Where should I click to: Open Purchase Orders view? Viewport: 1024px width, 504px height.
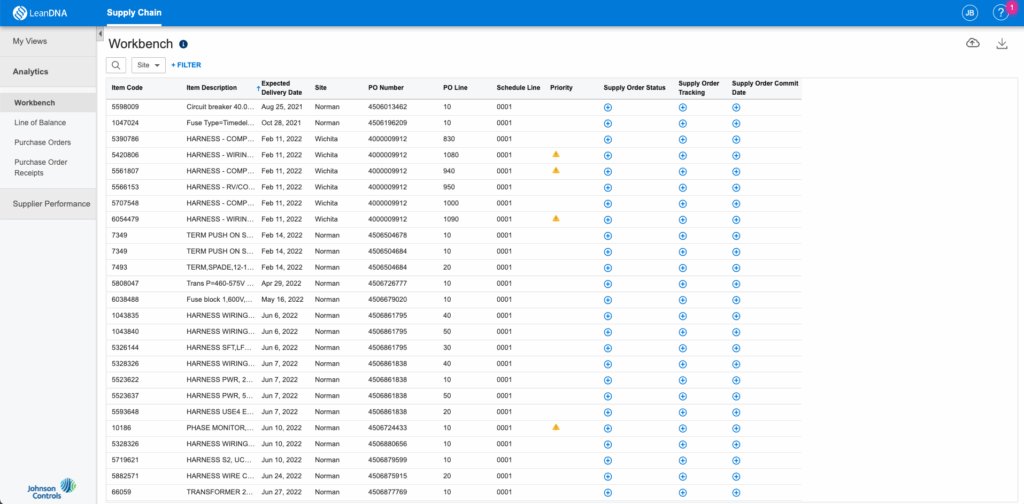42,142
